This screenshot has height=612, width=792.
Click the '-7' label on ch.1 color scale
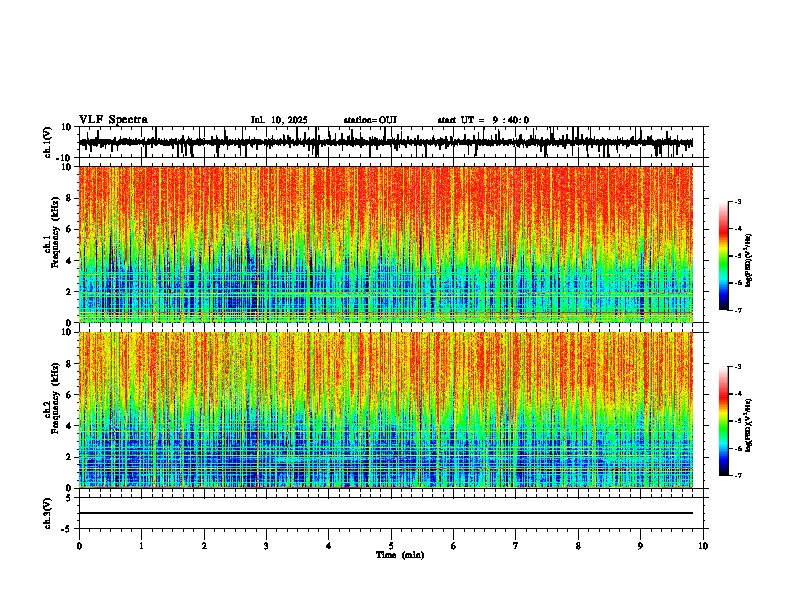pos(738,310)
